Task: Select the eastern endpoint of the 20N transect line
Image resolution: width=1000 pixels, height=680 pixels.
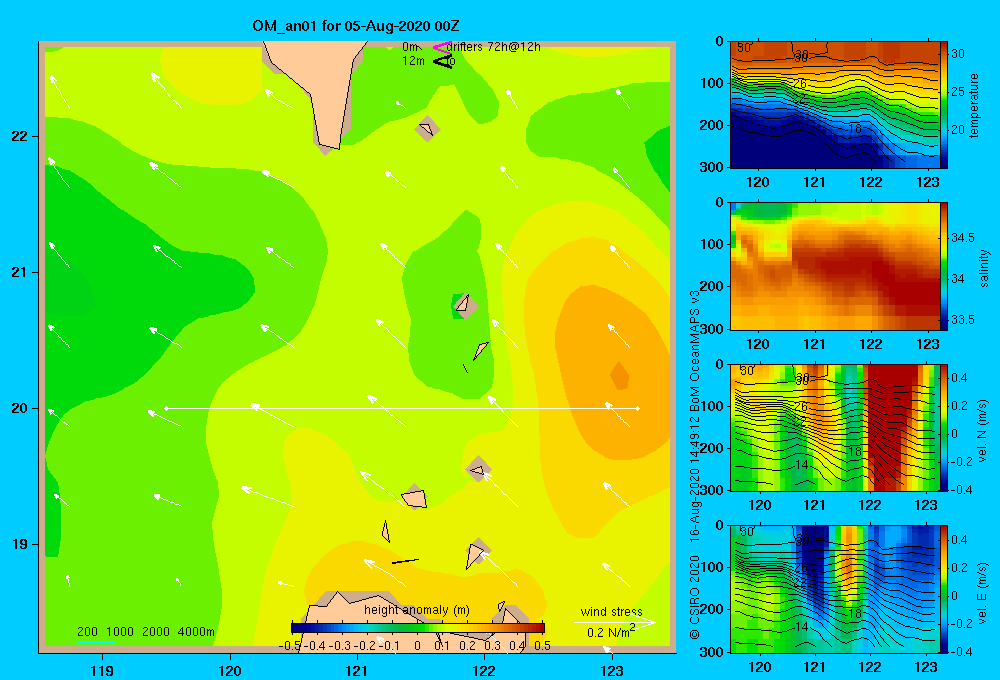Action: pyautogui.click(x=638, y=408)
